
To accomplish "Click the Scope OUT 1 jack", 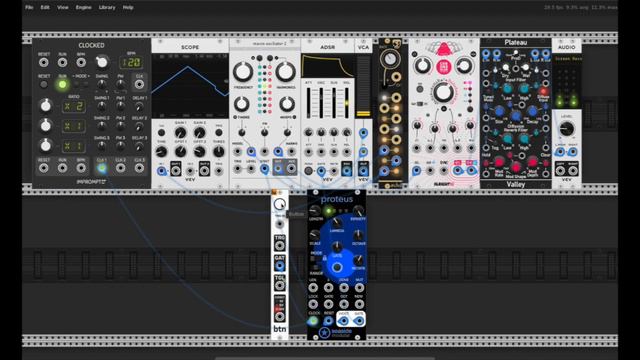I will (x=176, y=170).
